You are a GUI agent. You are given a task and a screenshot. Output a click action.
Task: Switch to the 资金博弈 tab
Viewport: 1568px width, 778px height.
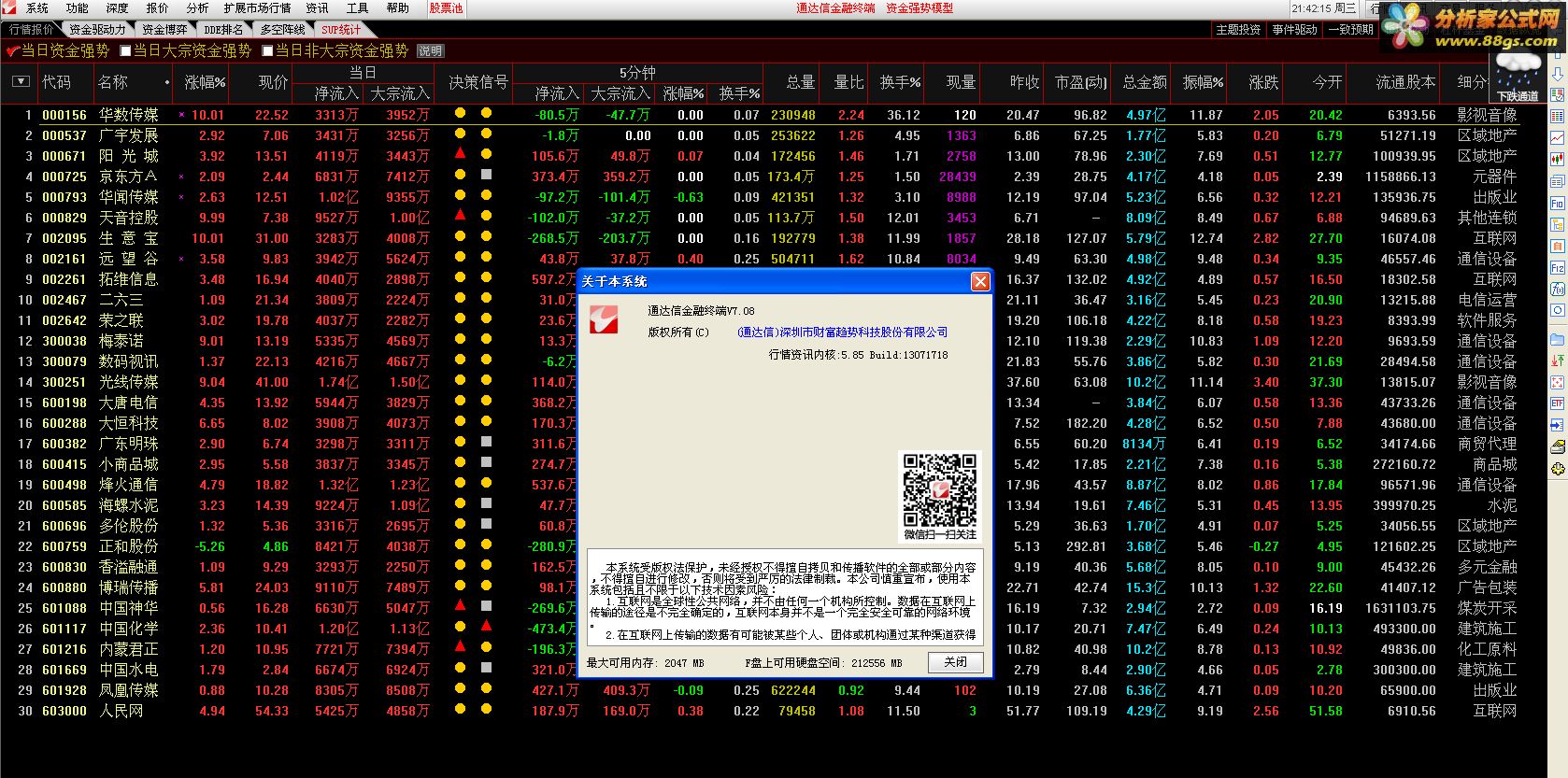pos(164,30)
